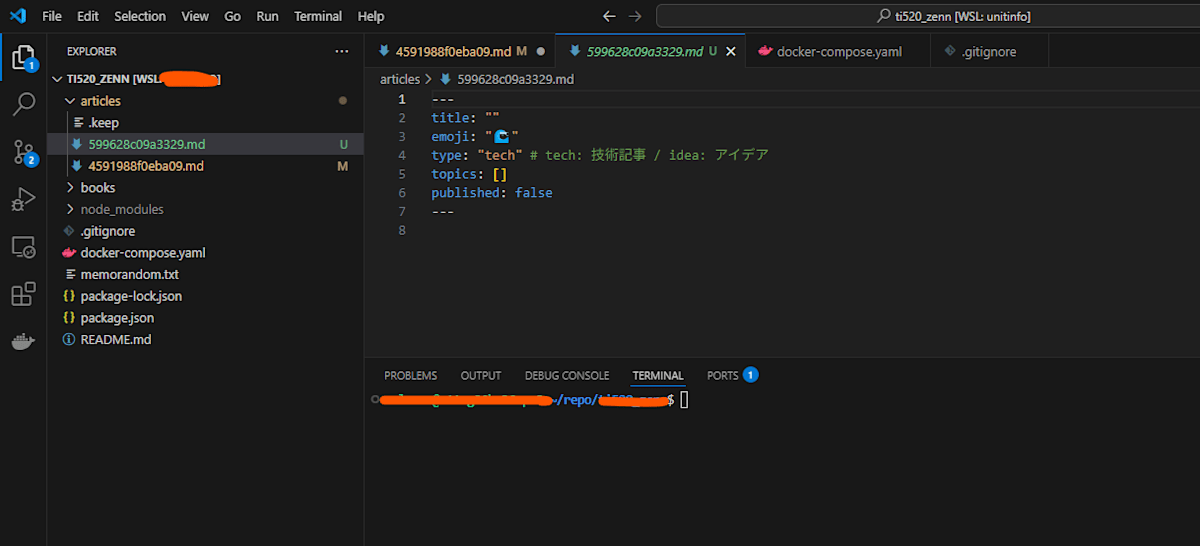Image resolution: width=1200 pixels, height=546 pixels.
Task: Switch to 4591988f0eba09.md editor tab
Action: 460,51
